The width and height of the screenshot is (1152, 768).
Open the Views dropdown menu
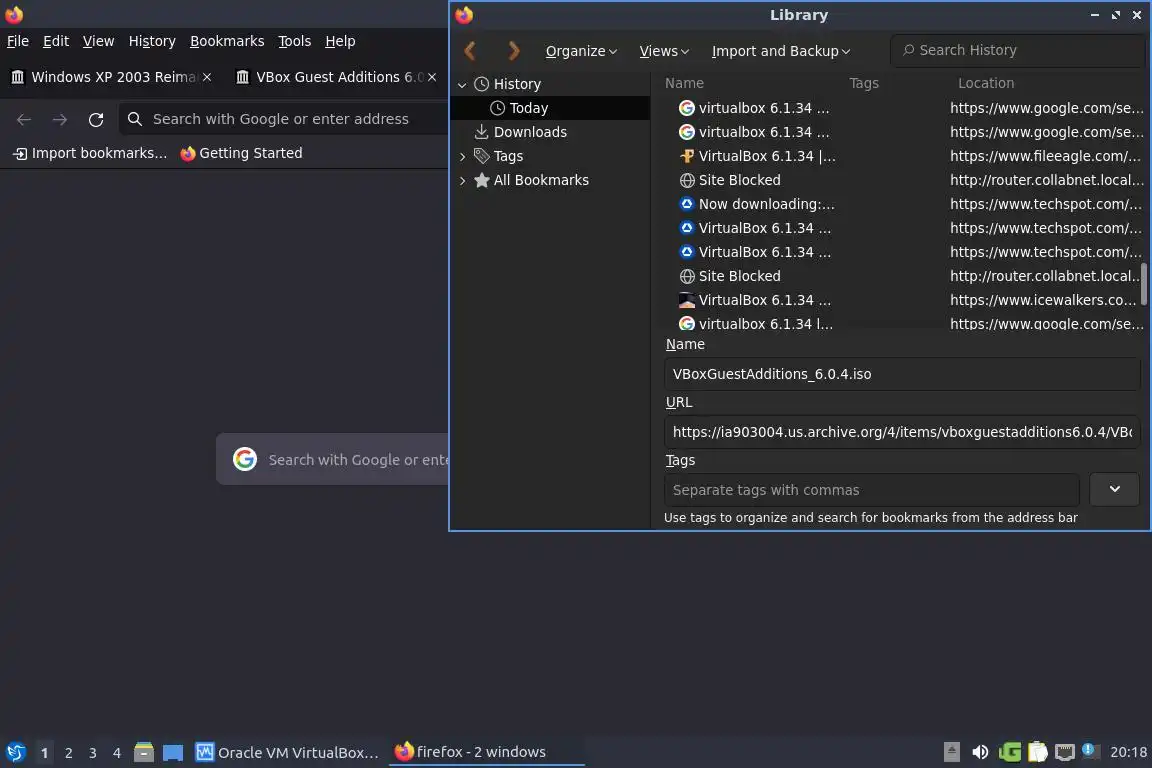664,51
